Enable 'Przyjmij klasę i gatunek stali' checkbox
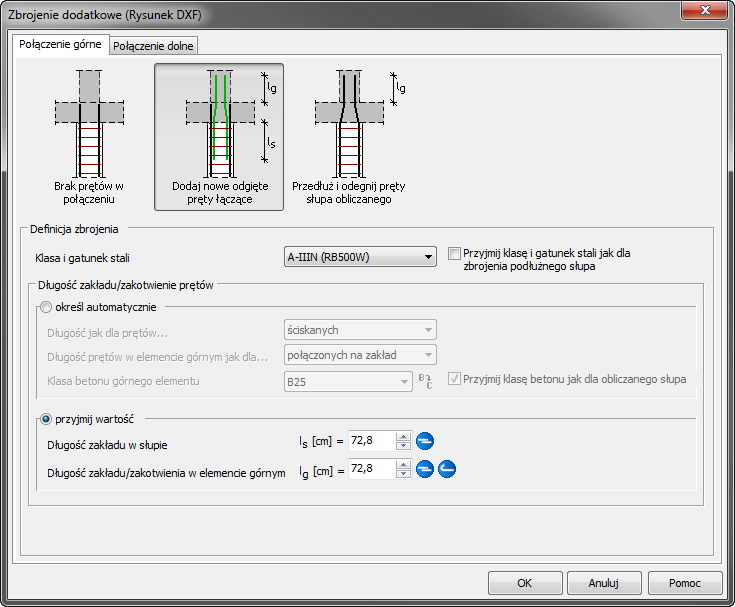The height and width of the screenshot is (607, 735). click(x=455, y=254)
